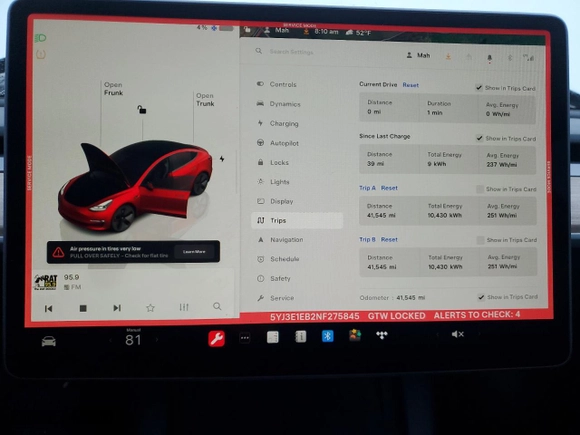Open the Bluetooth app in bottom bar
The height and width of the screenshot is (435, 580).
pyautogui.click(x=327, y=336)
